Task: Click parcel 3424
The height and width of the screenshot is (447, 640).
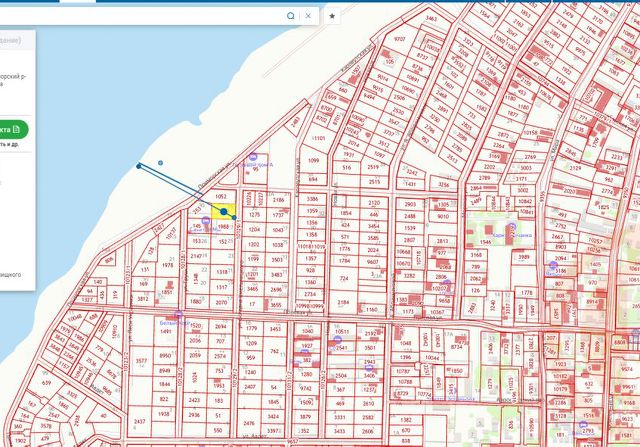Action: coord(273,417)
